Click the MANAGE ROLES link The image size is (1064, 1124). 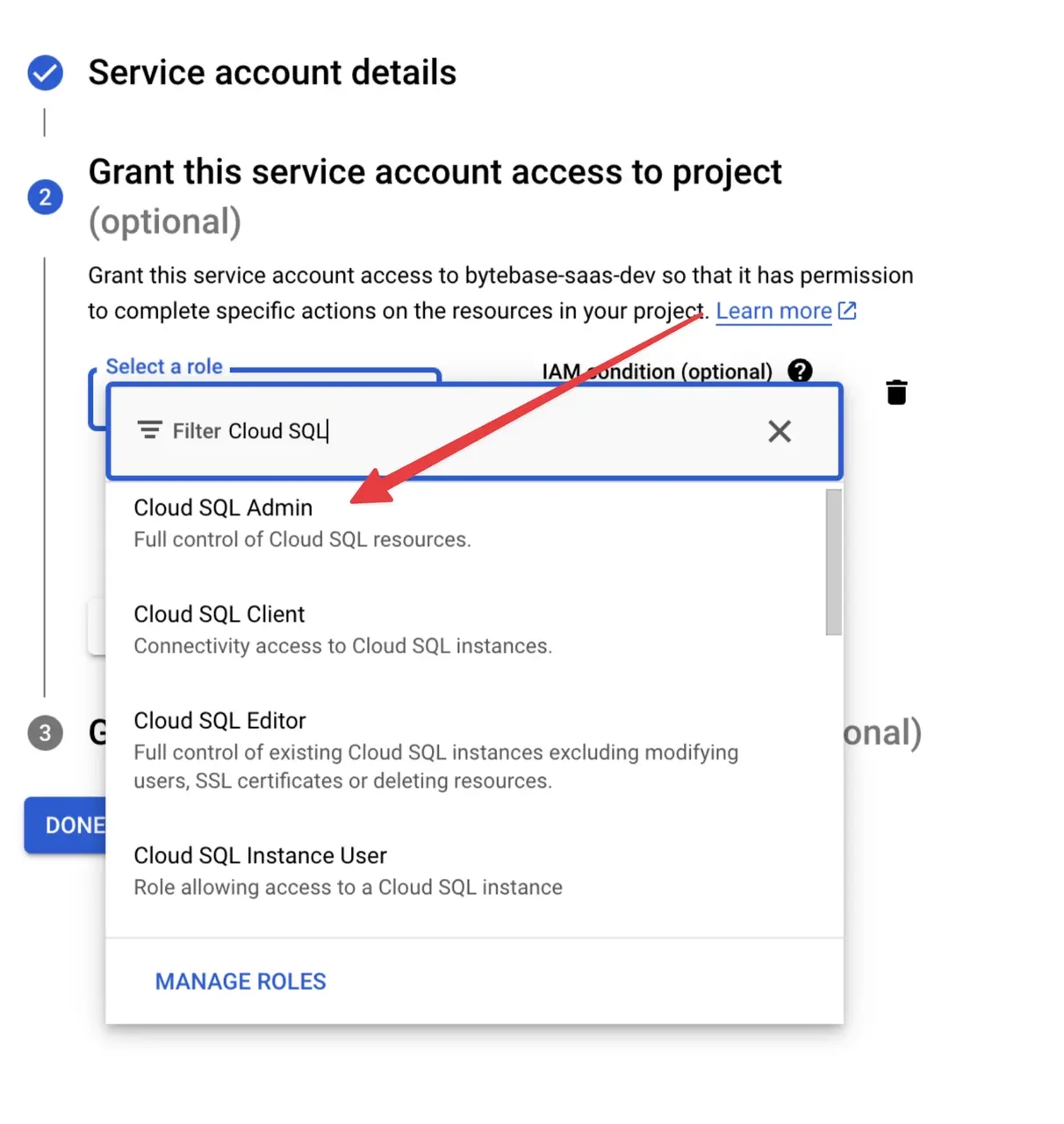tap(241, 981)
